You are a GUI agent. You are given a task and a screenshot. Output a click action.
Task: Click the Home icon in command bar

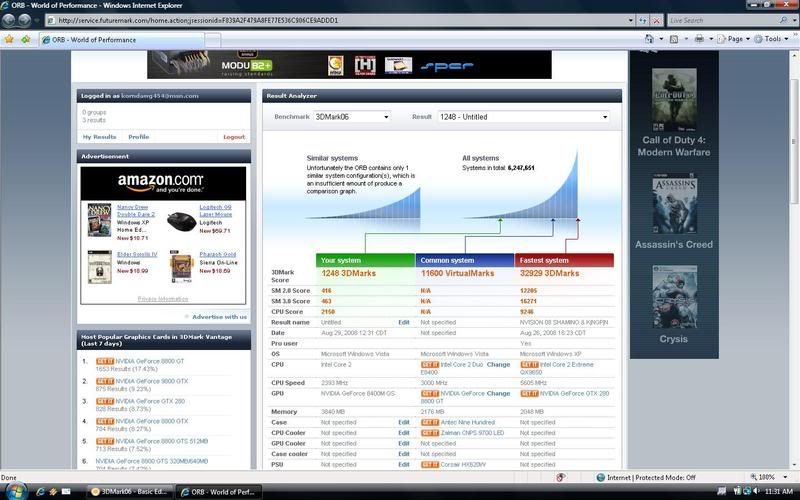click(x=649, y=39)
